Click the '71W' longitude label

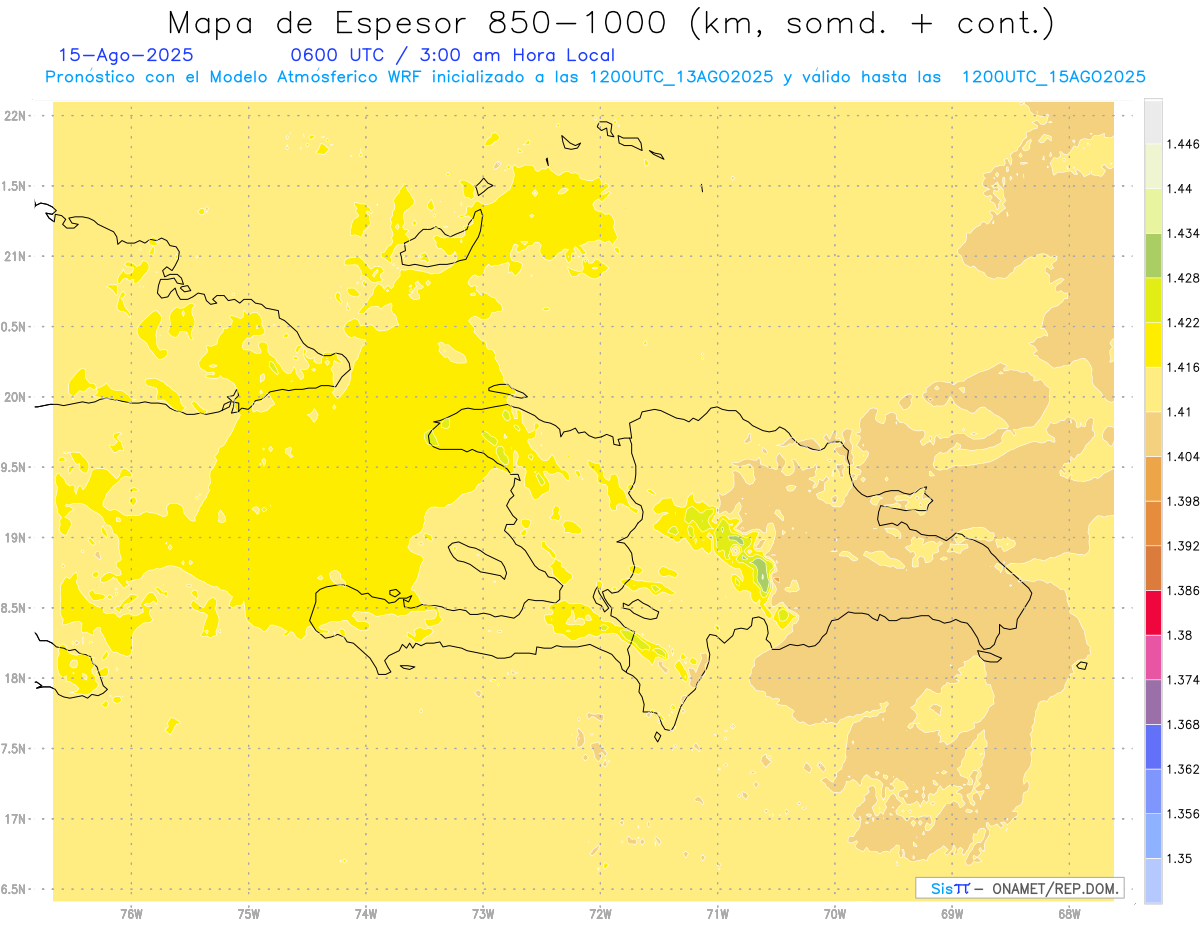coord(717,914)
